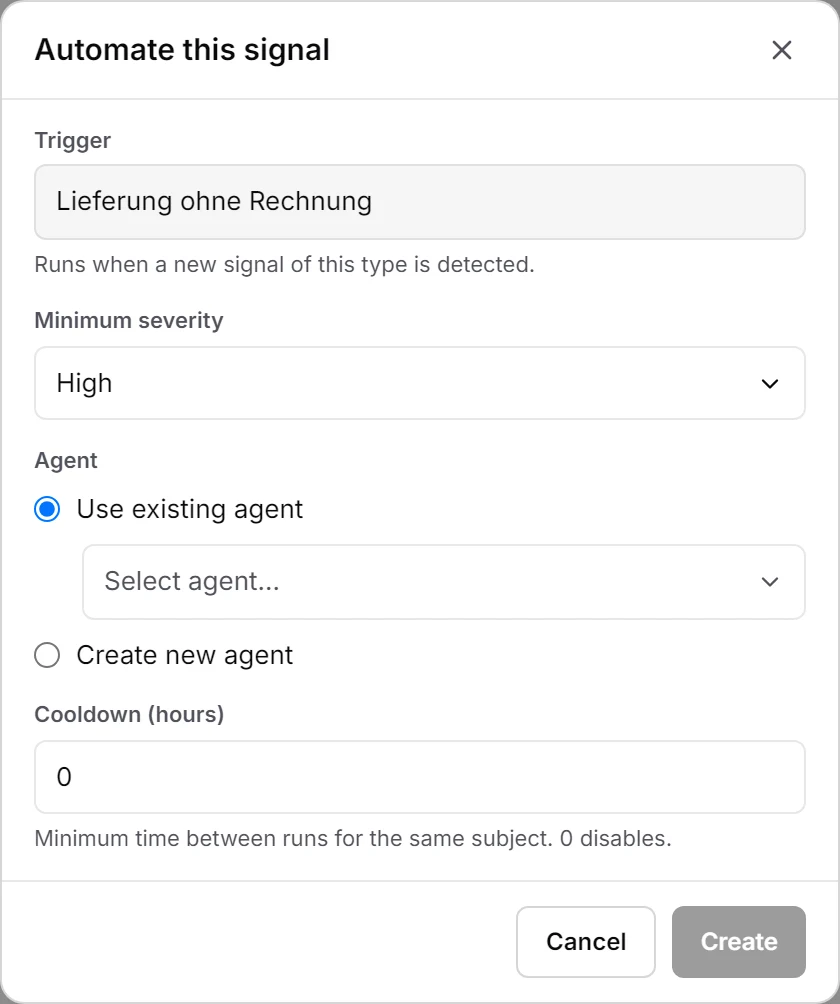
Task: Click the Cancel button
Action: coord(586,942)
